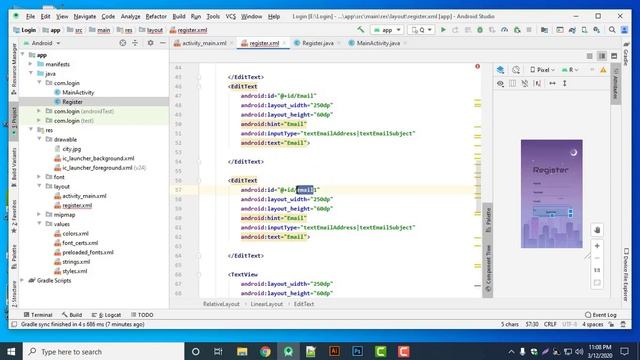Screen dimensions: 640x360
Task: Select city.jpg in drawable folder
Action: tap(71, 149)
